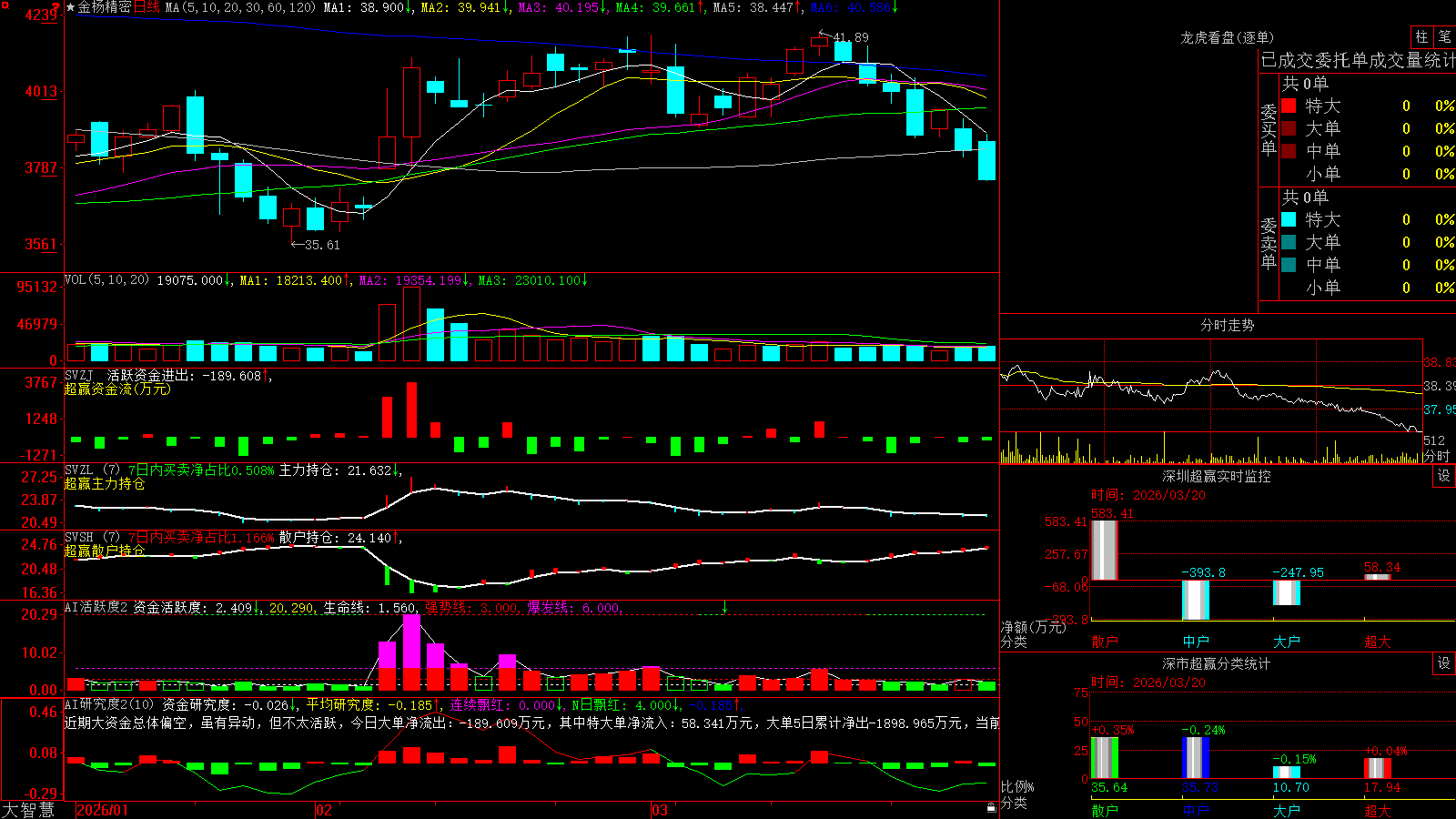
Task: Click the 龙虎看盘(逐单) panel title
Action: pyautogui.click(x=1227, y=37)
